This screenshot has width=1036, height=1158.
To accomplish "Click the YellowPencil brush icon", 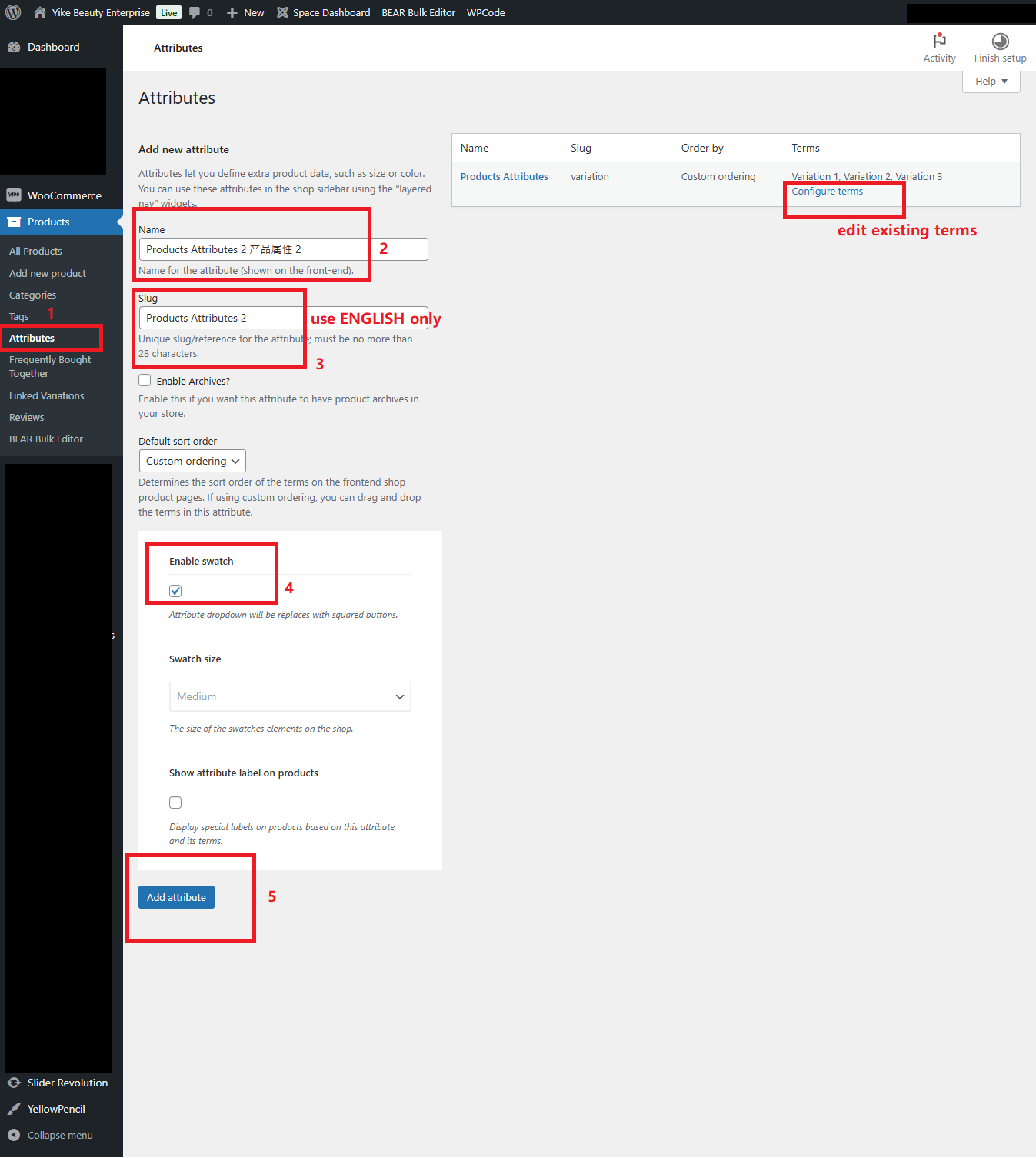I will [14, 1109].
